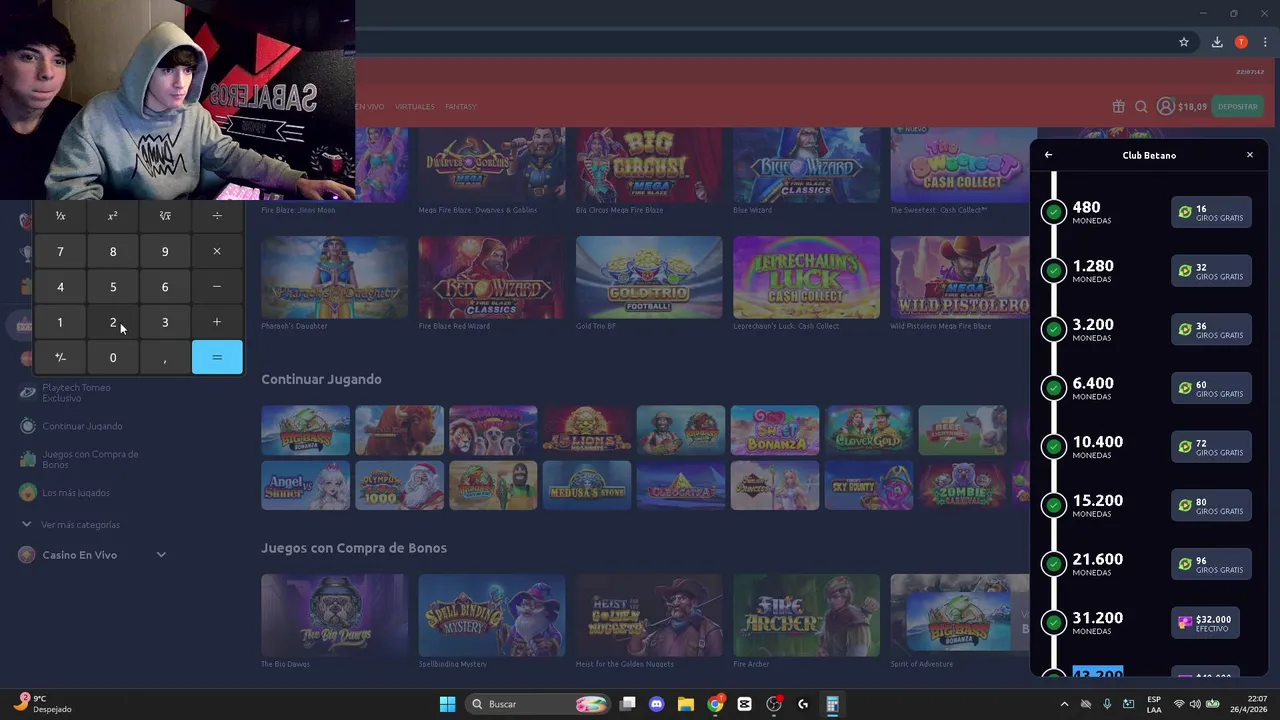Go back using the Club Betano arrow
Image resolution: width=1280 pixels, height=720 pixels.
coord(1048,155)
